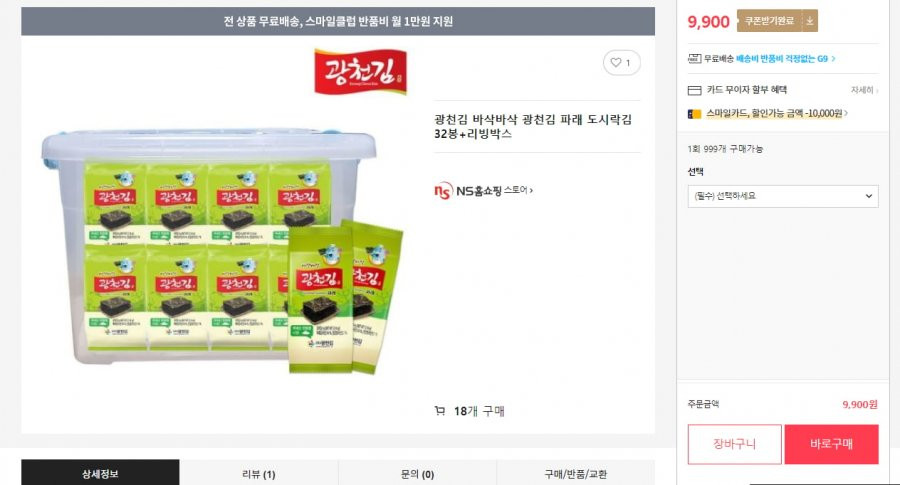Open 자세히 card benefit details

point(864,90)
